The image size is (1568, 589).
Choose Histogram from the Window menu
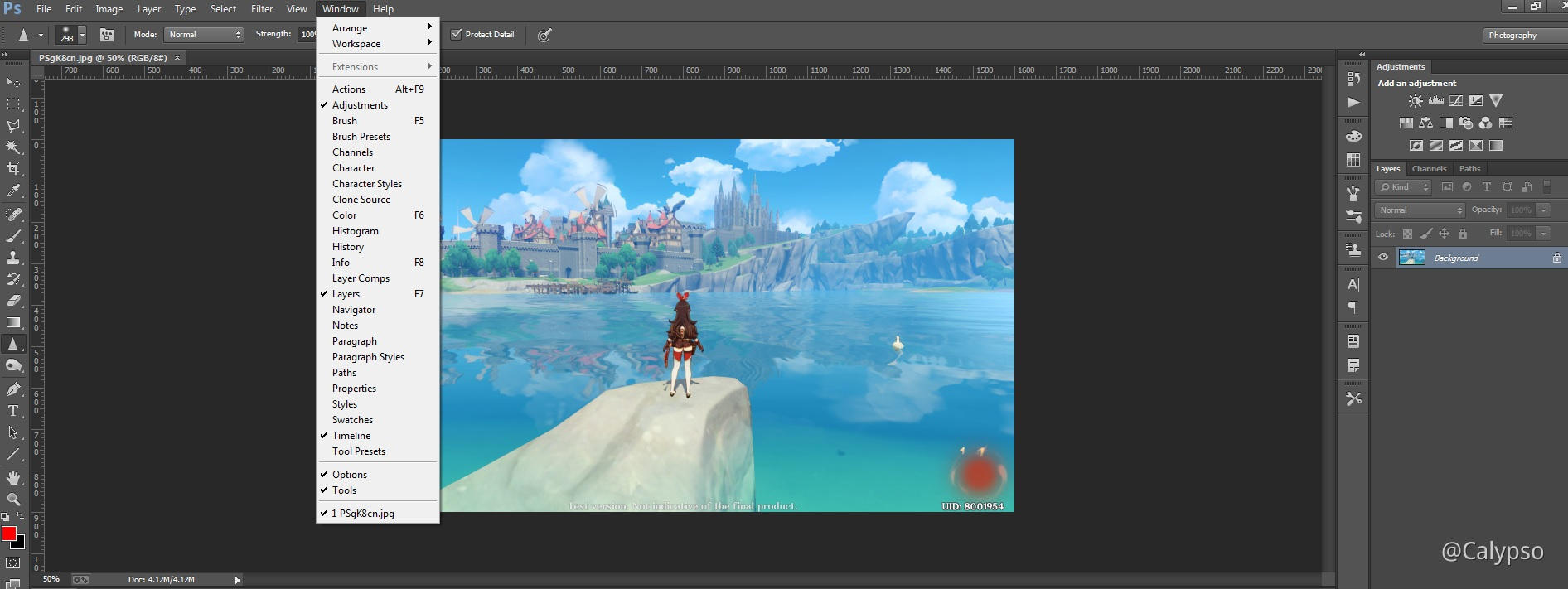pos(378,231)
